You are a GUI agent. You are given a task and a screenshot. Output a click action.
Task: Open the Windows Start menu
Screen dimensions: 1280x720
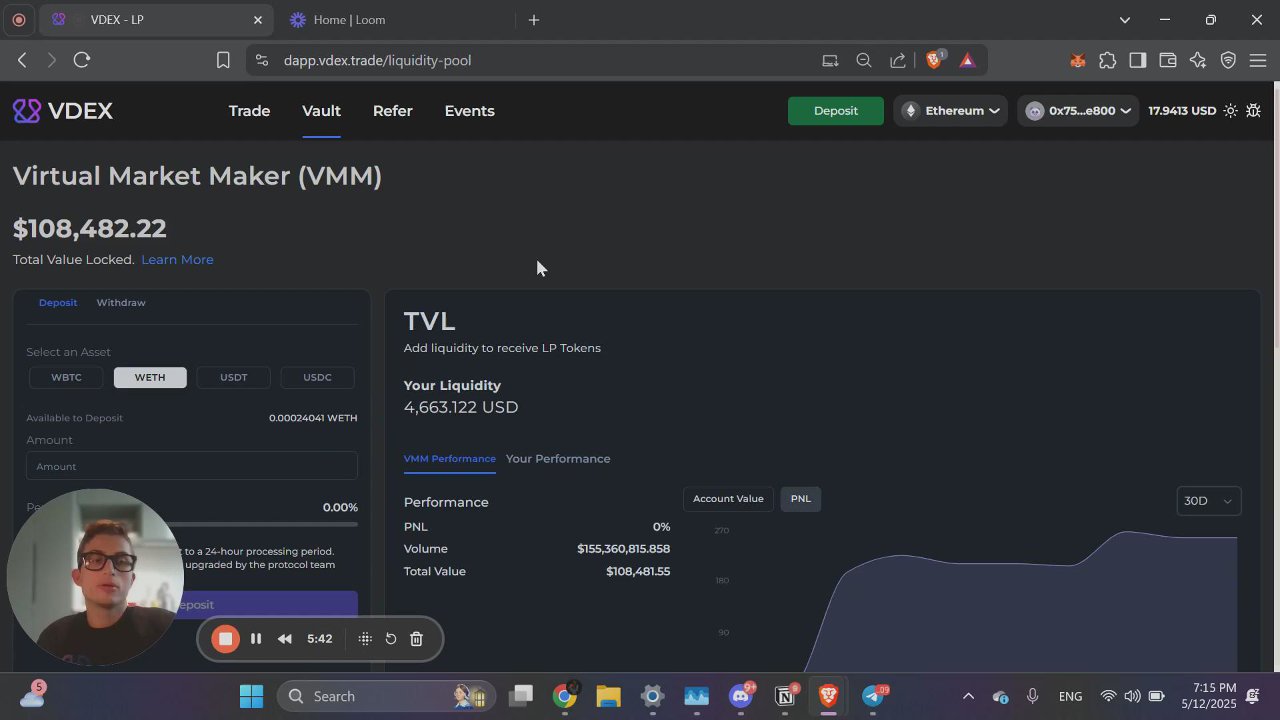(x=251, y=696)
